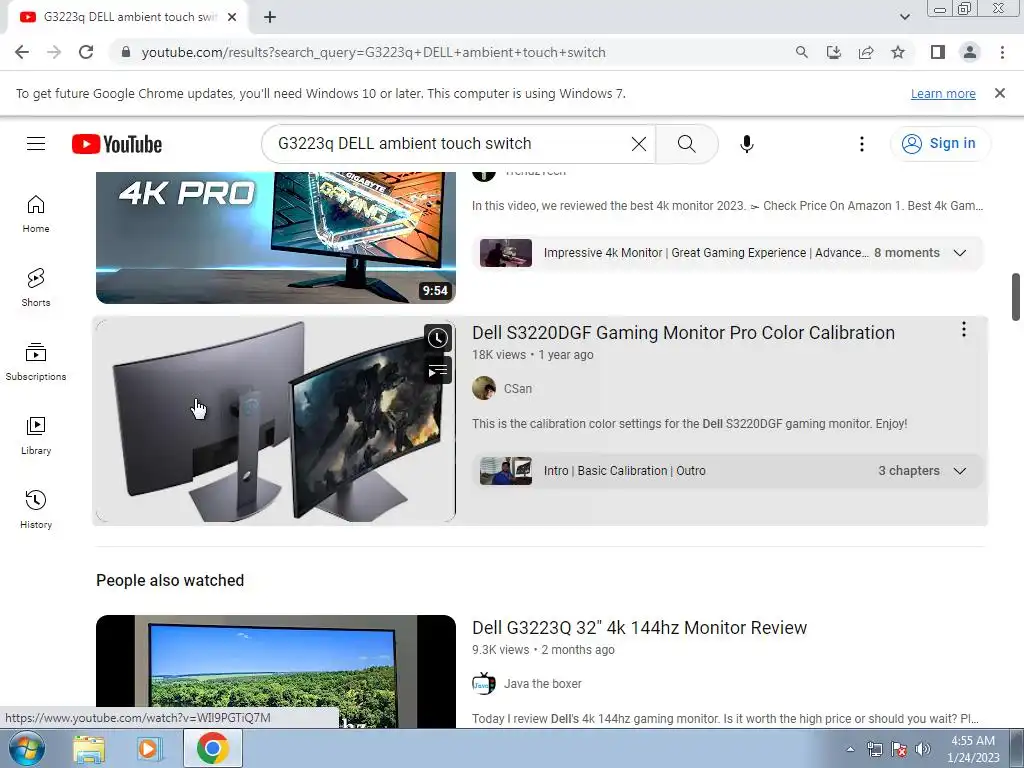The width and height of the screenshot is (1024, 768).
Task: Open History in the sidebar
Action: point(36,509)
